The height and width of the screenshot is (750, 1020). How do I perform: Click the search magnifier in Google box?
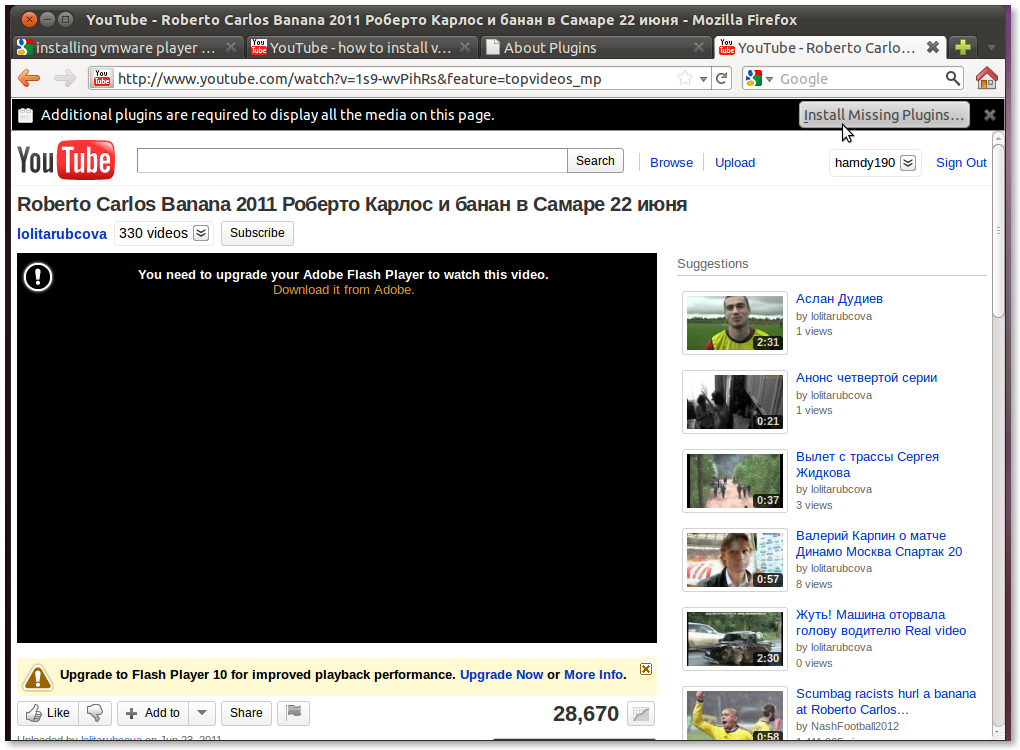952,78
